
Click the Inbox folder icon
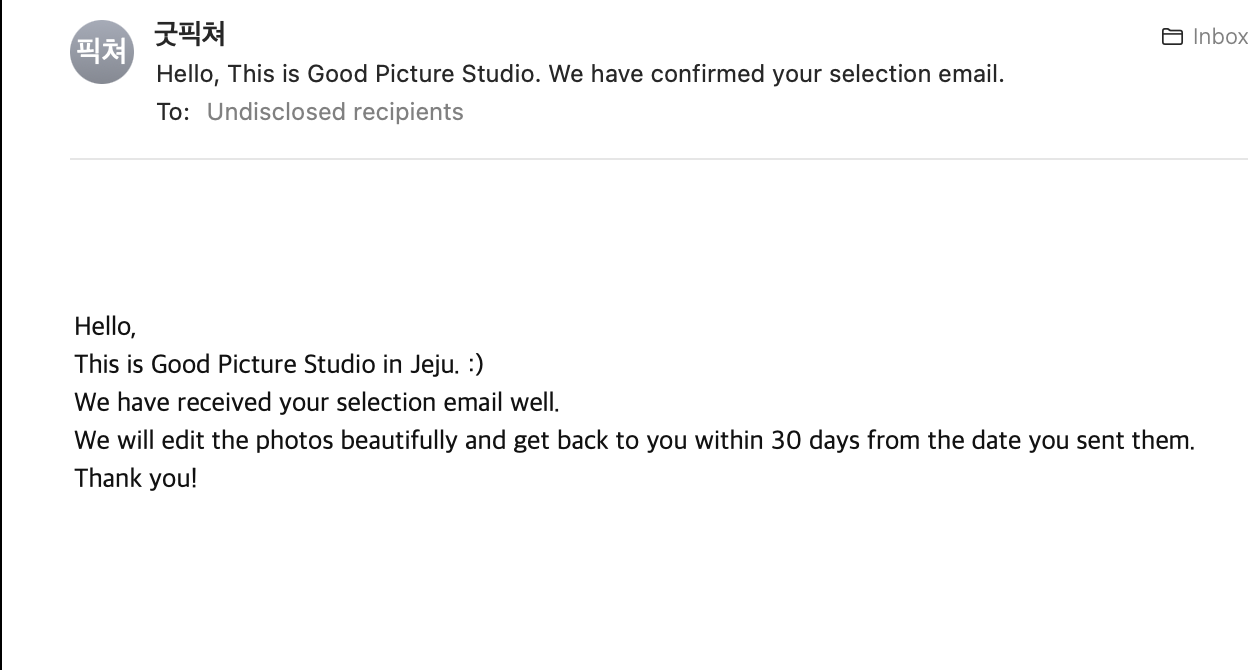point(1172,37)
